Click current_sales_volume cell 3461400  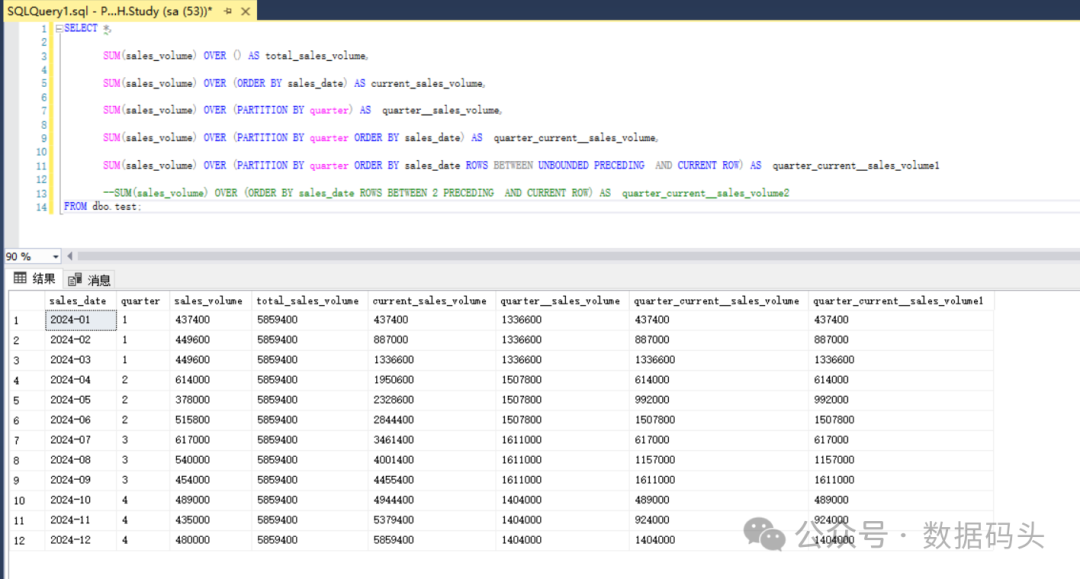pos(431,440)
